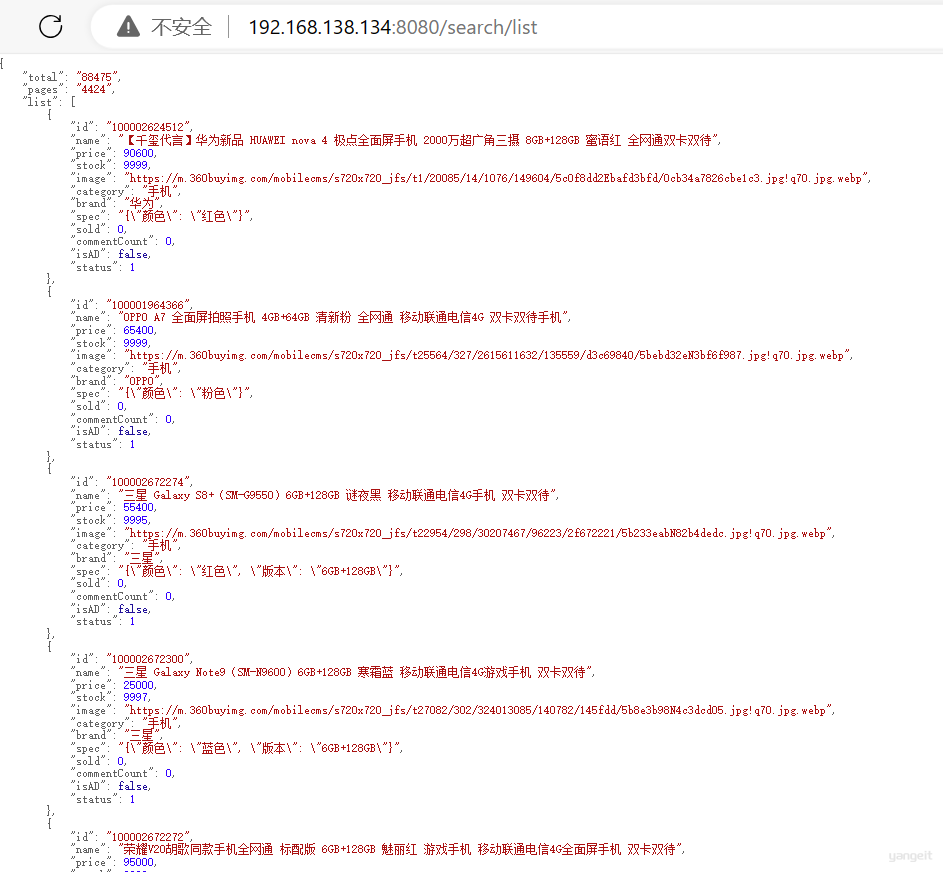Click the OPPO A7 product name text
This screenshot has width=943, height=872.
(343, 317)
